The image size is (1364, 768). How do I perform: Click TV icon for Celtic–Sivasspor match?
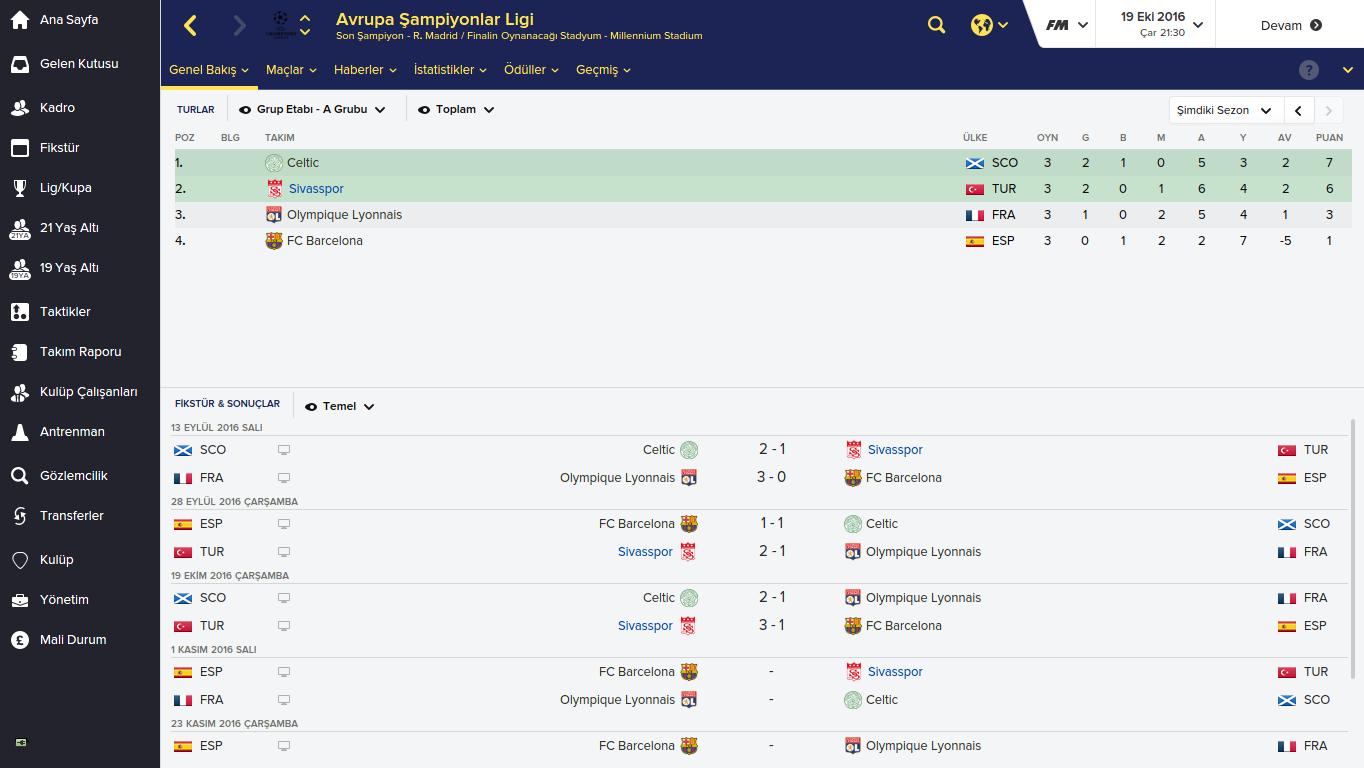284,450
